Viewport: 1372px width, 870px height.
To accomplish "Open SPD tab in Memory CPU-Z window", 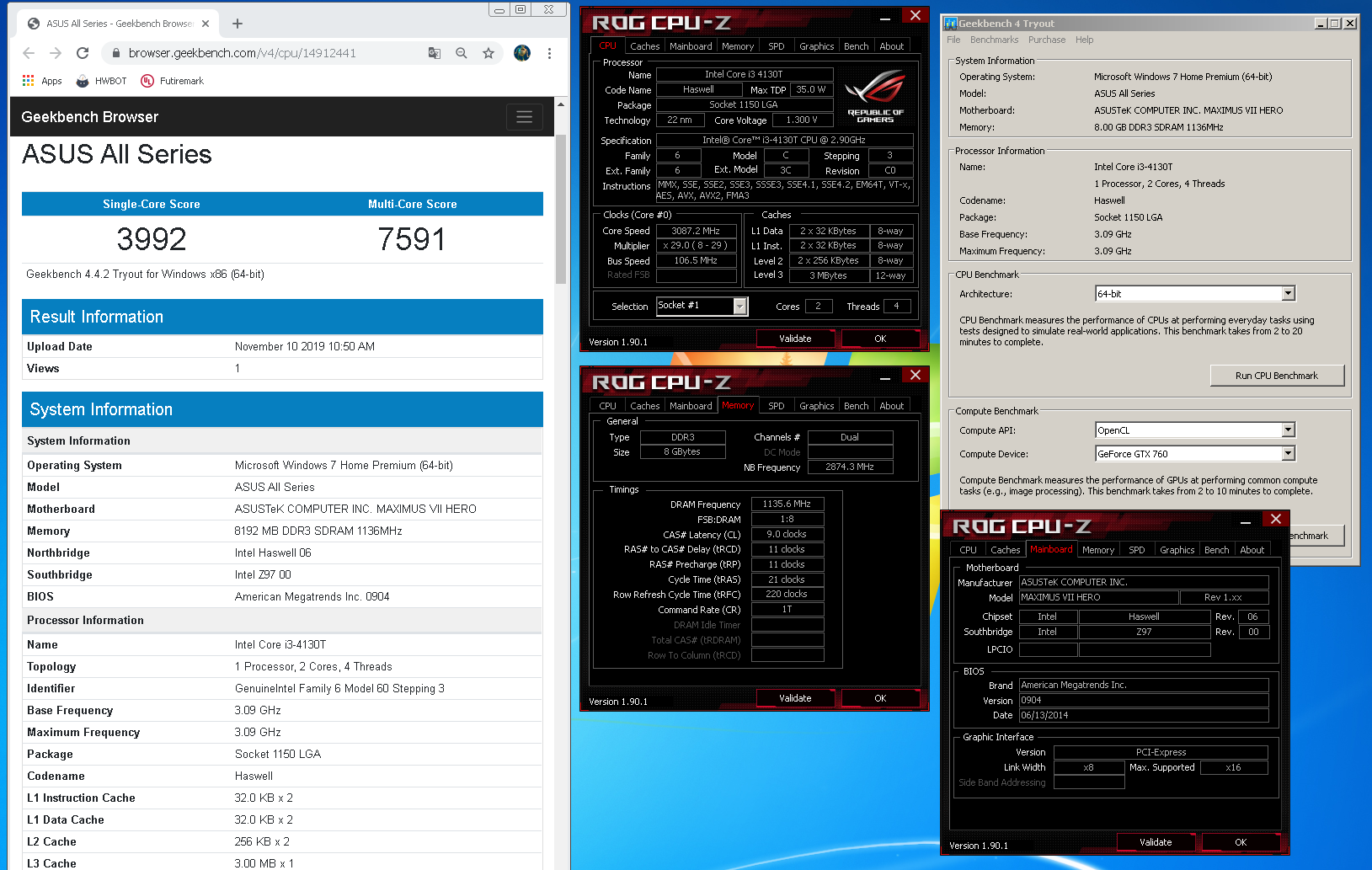I will point(777,406).
